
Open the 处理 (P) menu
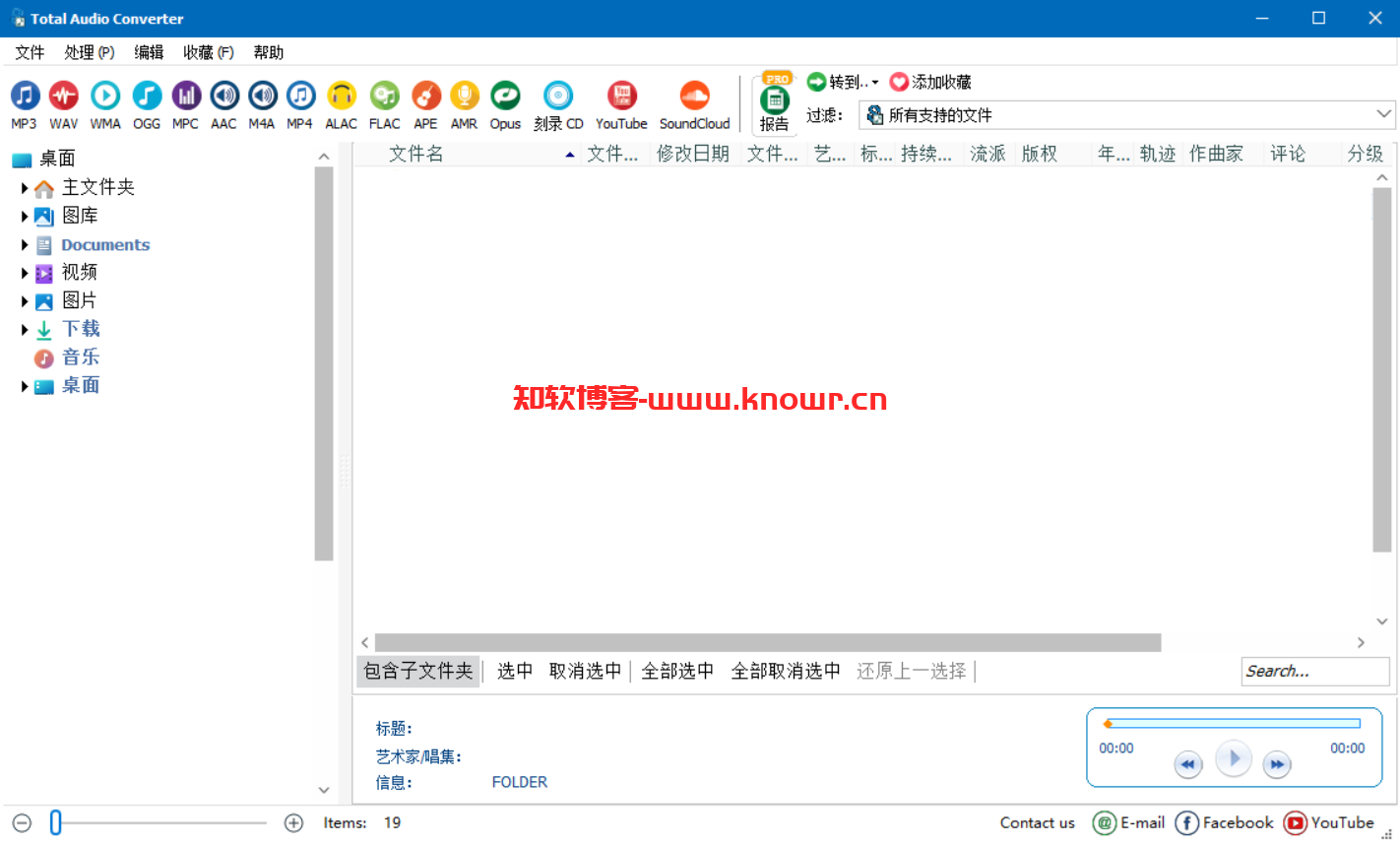point(90,52)
